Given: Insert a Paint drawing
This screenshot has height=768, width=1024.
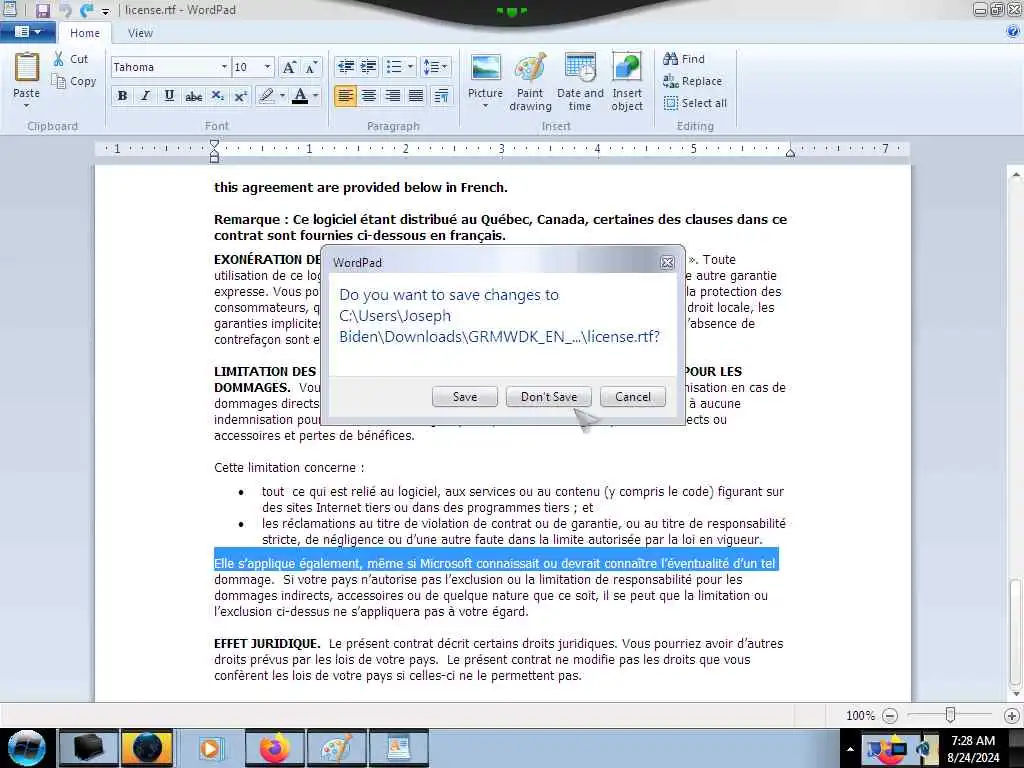Looking at the screenshot, I should click(x=530, y=82).
